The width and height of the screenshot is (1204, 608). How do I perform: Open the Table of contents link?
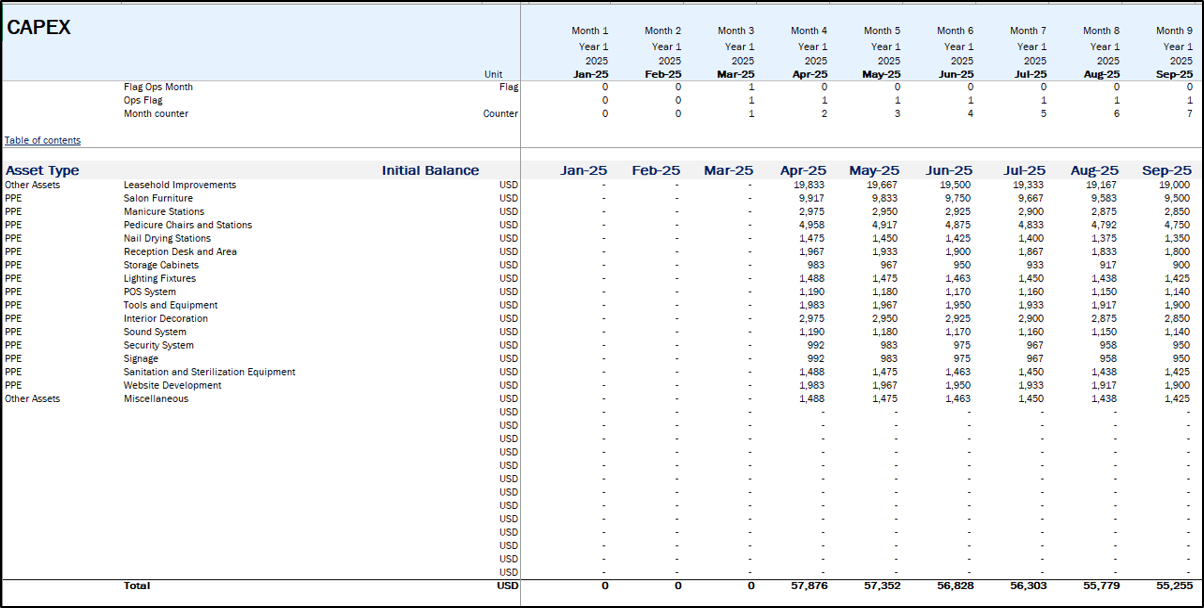(43, 141)
